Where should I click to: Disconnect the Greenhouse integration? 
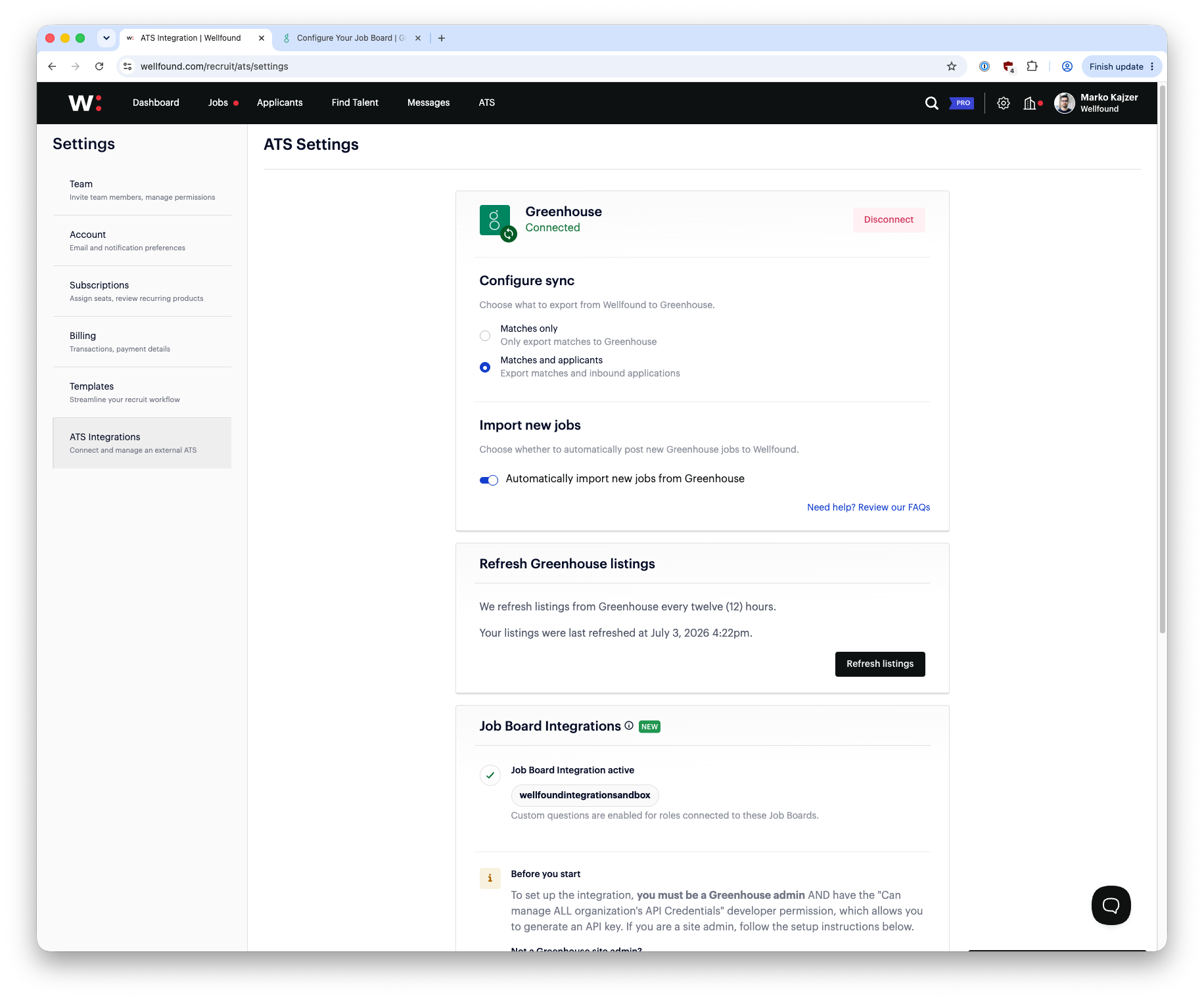[x=889, y=220]
